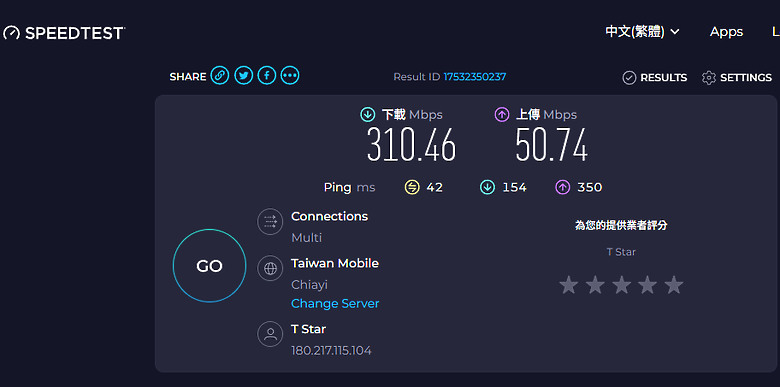Open more share options ellipsis icon
The image size is (780, 387).
pyautogui.click(x=290, y=76)
